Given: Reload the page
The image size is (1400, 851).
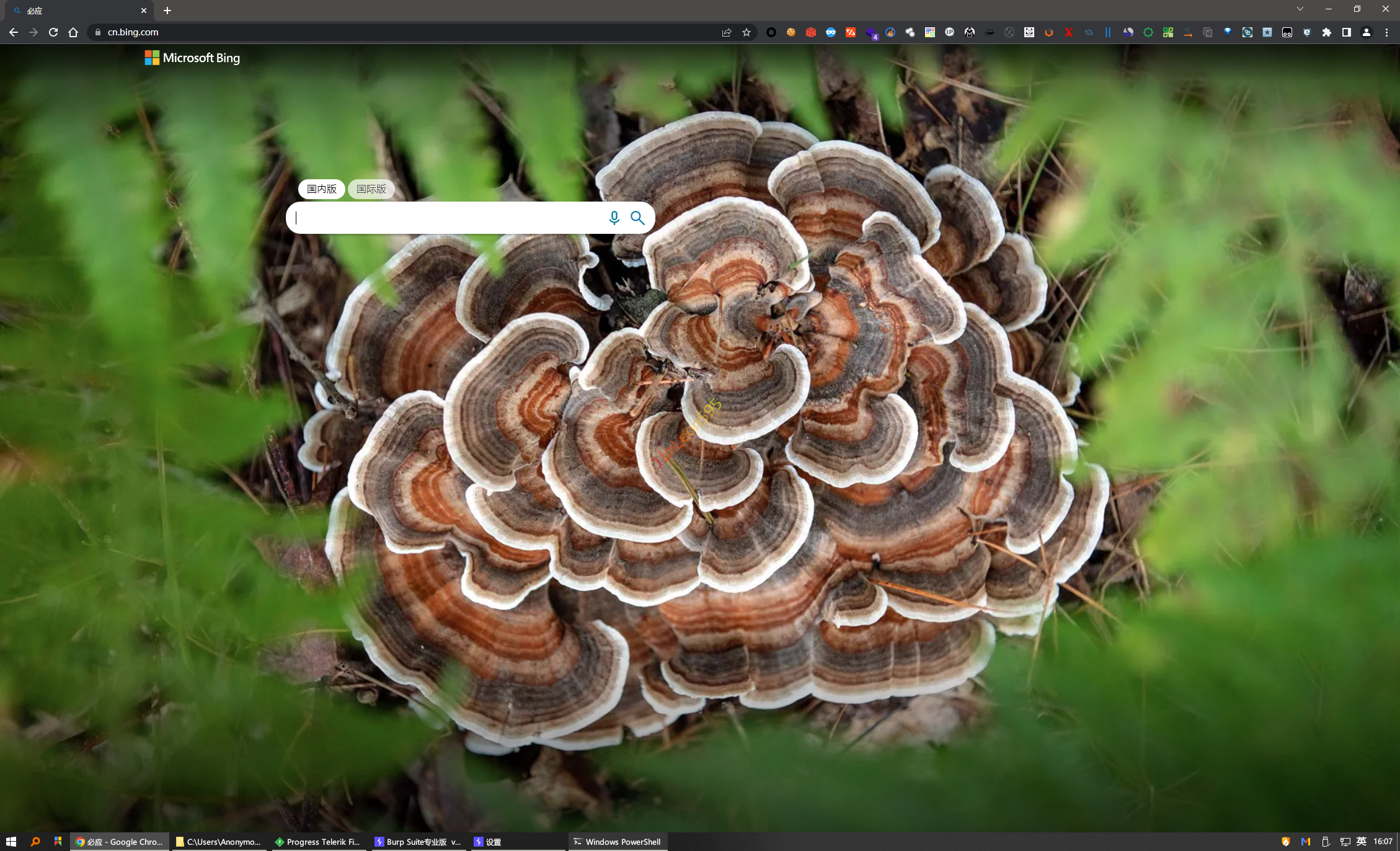Looking at the screenshot, I should 53,32.
